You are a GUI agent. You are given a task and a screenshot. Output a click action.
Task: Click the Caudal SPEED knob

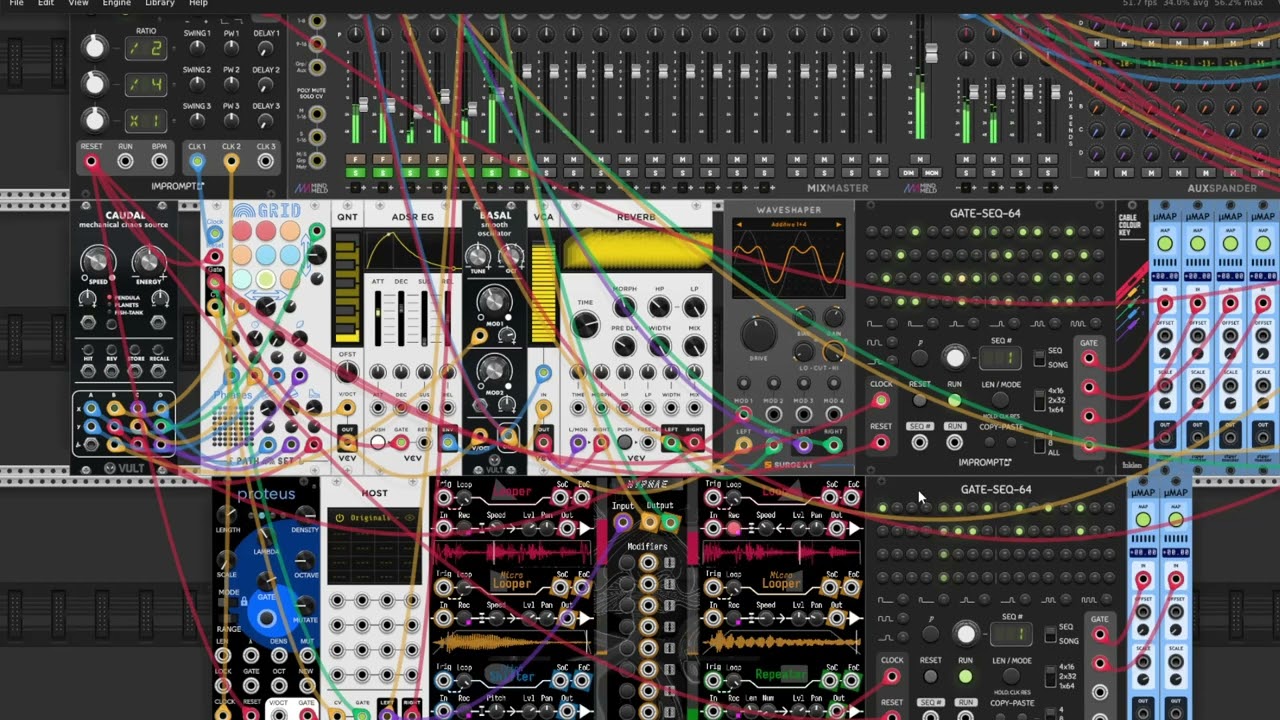97,261
